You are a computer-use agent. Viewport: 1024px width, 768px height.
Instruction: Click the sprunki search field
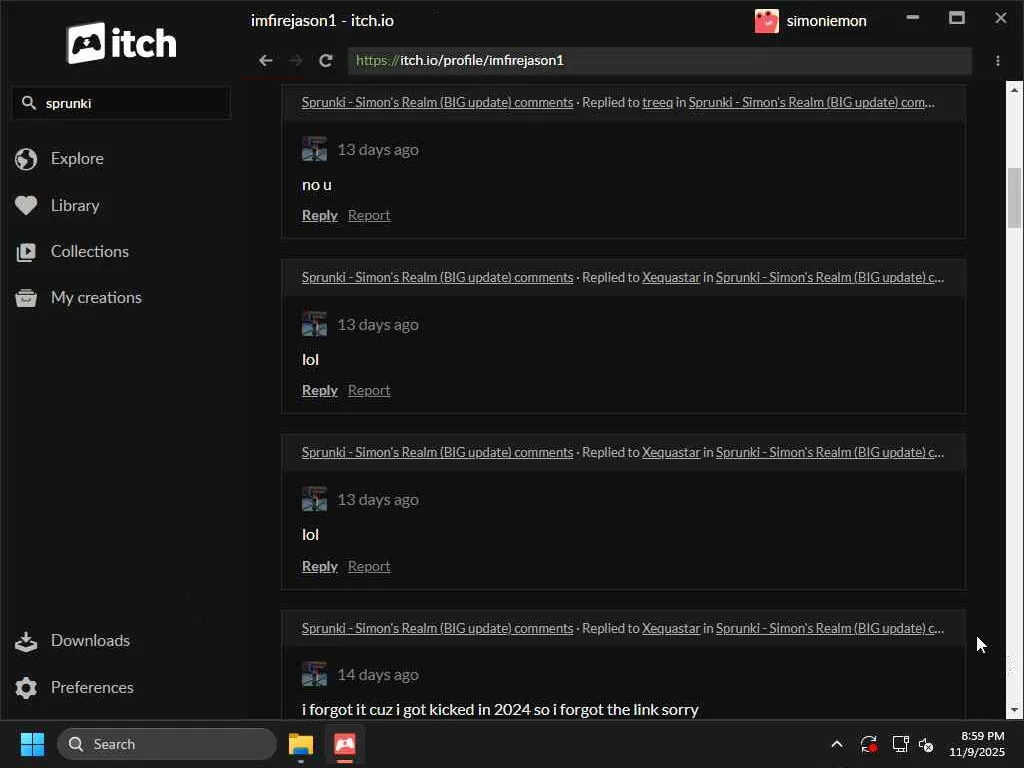tap(121, 103)
